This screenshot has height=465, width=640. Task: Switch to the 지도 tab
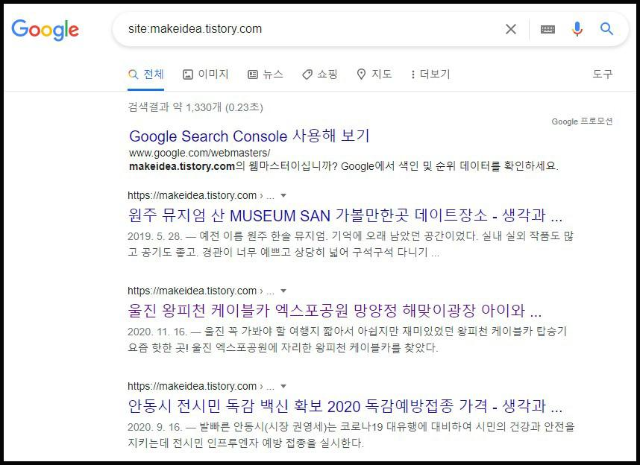374,74
